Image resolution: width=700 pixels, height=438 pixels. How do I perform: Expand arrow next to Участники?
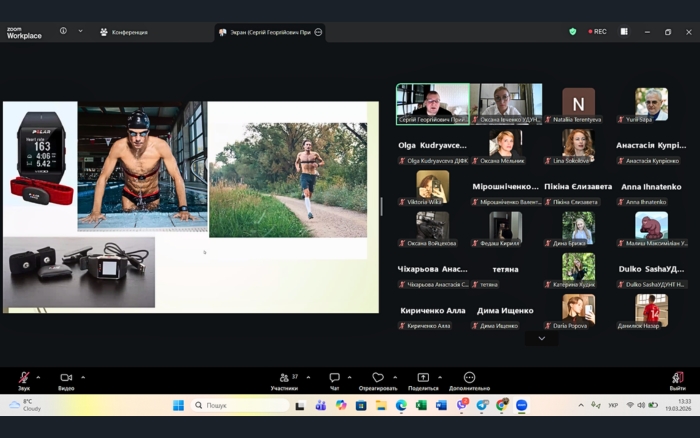click(308, 377)
